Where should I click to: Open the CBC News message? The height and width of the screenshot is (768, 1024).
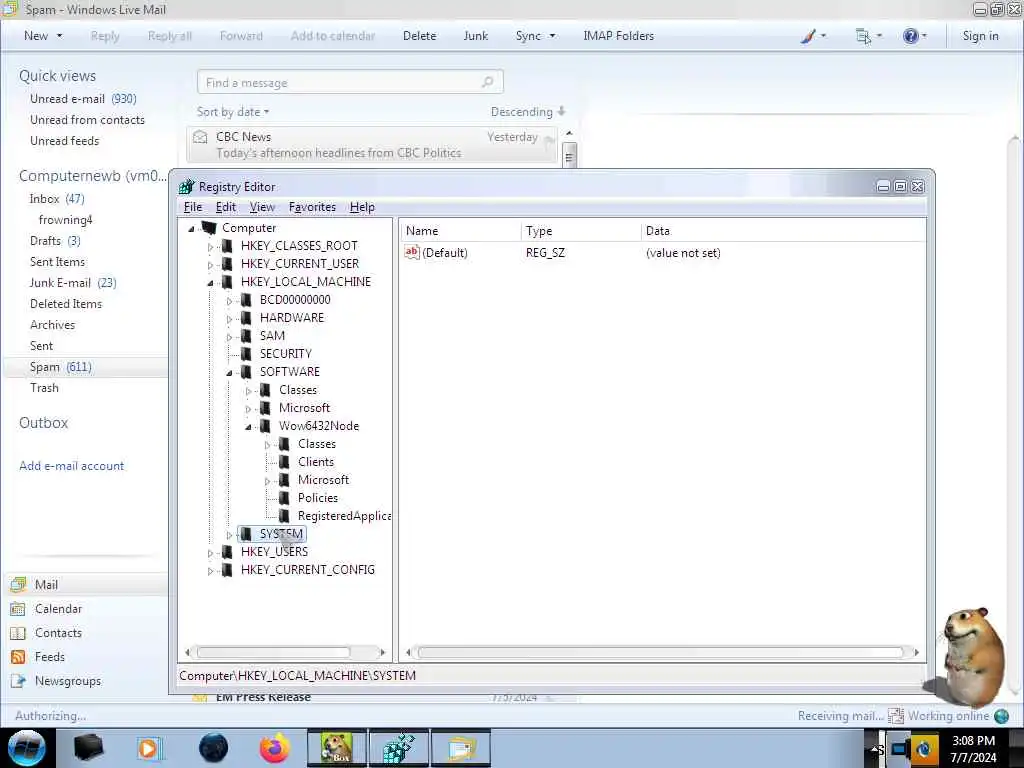(x=372, y=144)
